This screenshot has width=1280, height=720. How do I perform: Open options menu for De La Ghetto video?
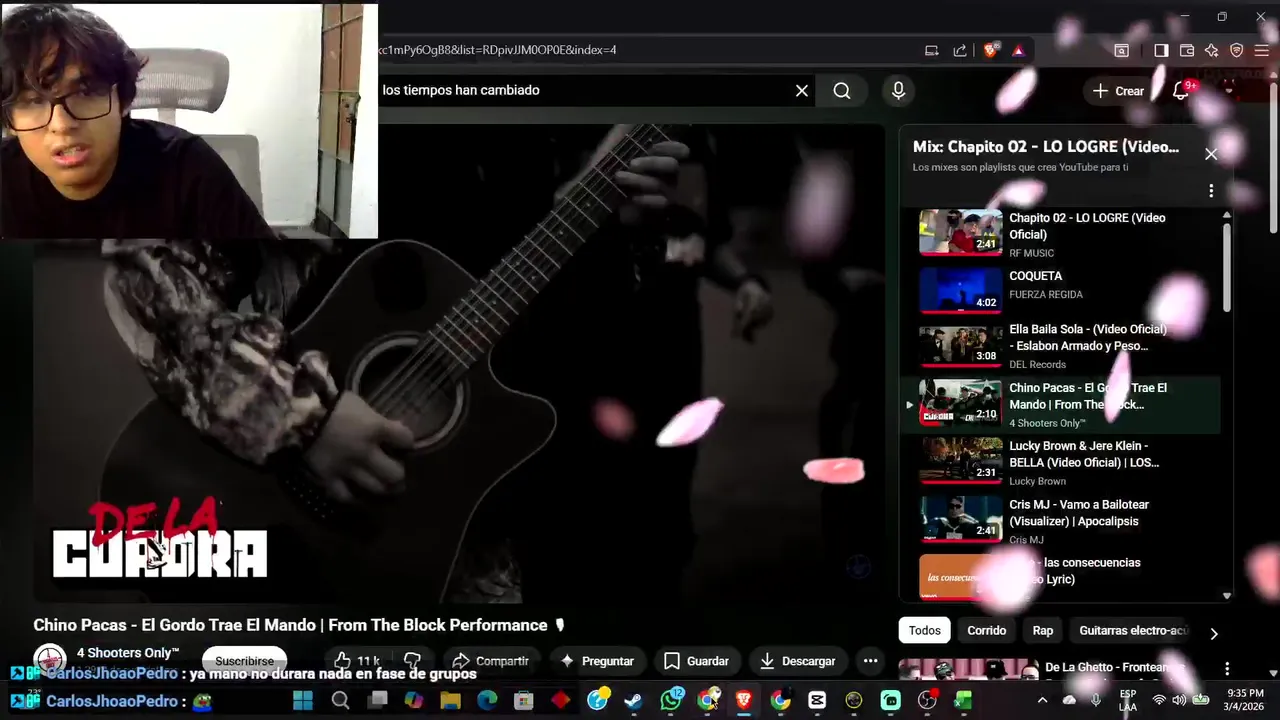[x=1227, y=668]
